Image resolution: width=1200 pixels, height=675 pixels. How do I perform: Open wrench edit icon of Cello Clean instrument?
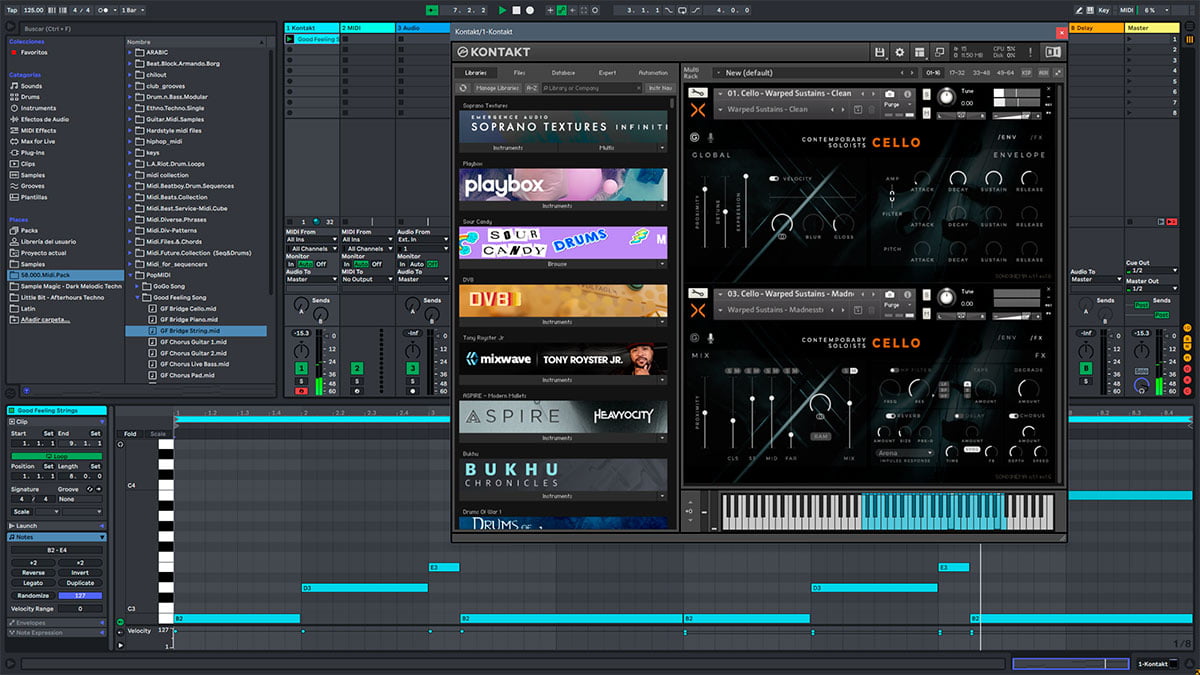[696, 93]
